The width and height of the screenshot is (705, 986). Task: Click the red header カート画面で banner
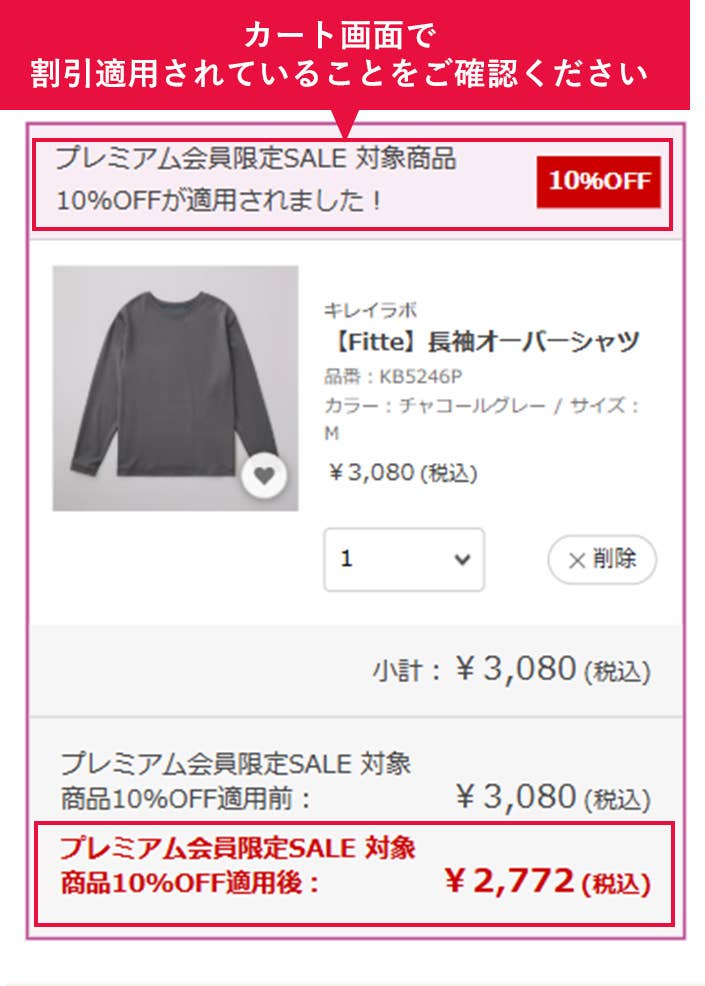345,55
